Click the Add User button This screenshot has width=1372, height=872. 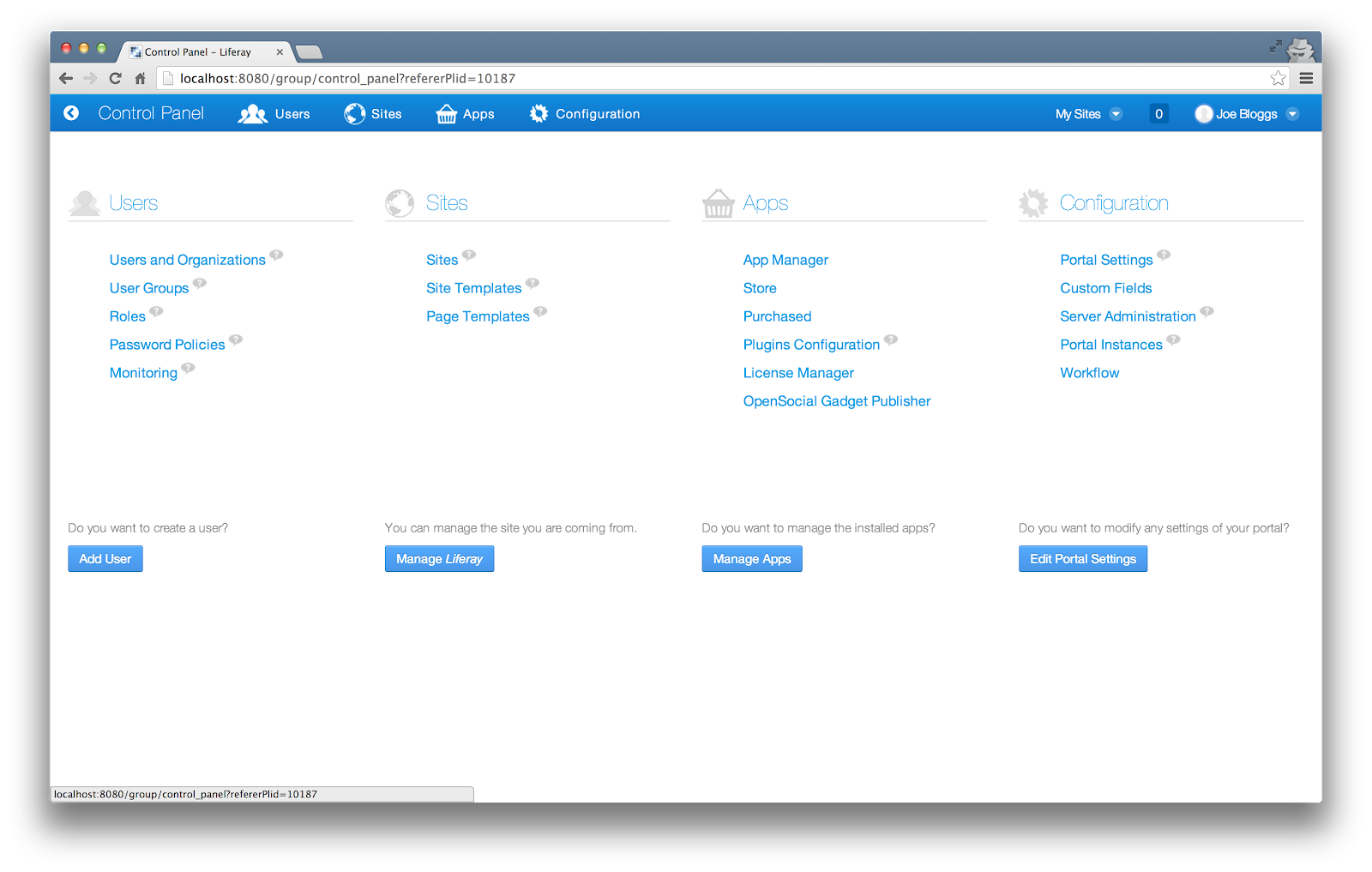[105, 559]
